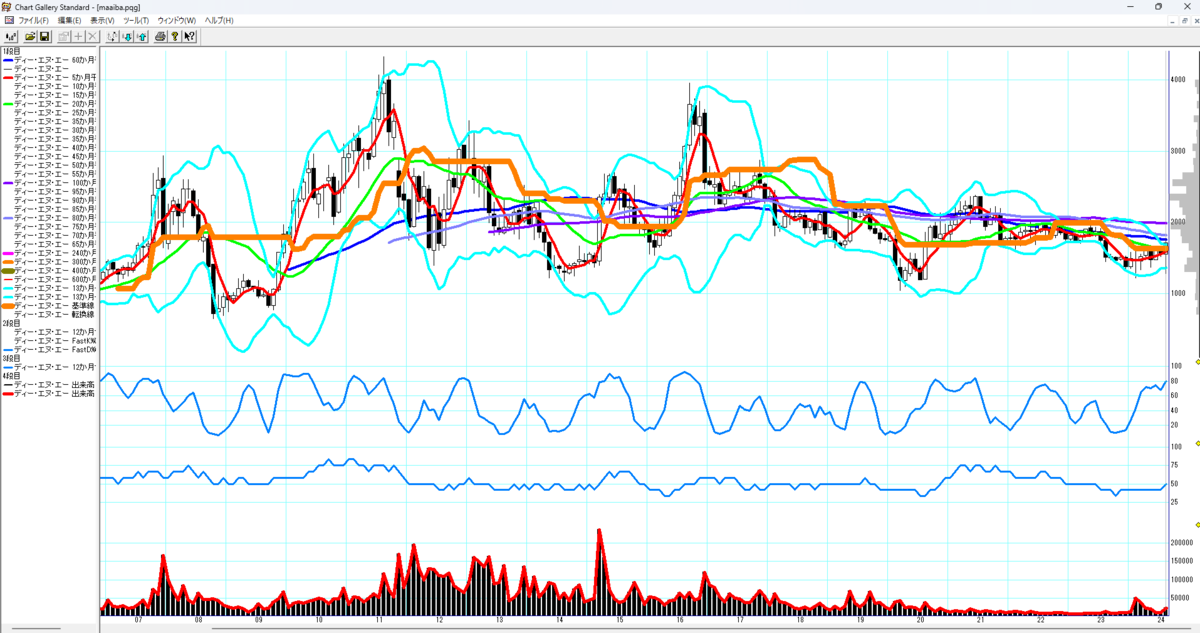The image size is (1200, 633).
Task: Select the FastD% legend row
Action: click(50, 349)
